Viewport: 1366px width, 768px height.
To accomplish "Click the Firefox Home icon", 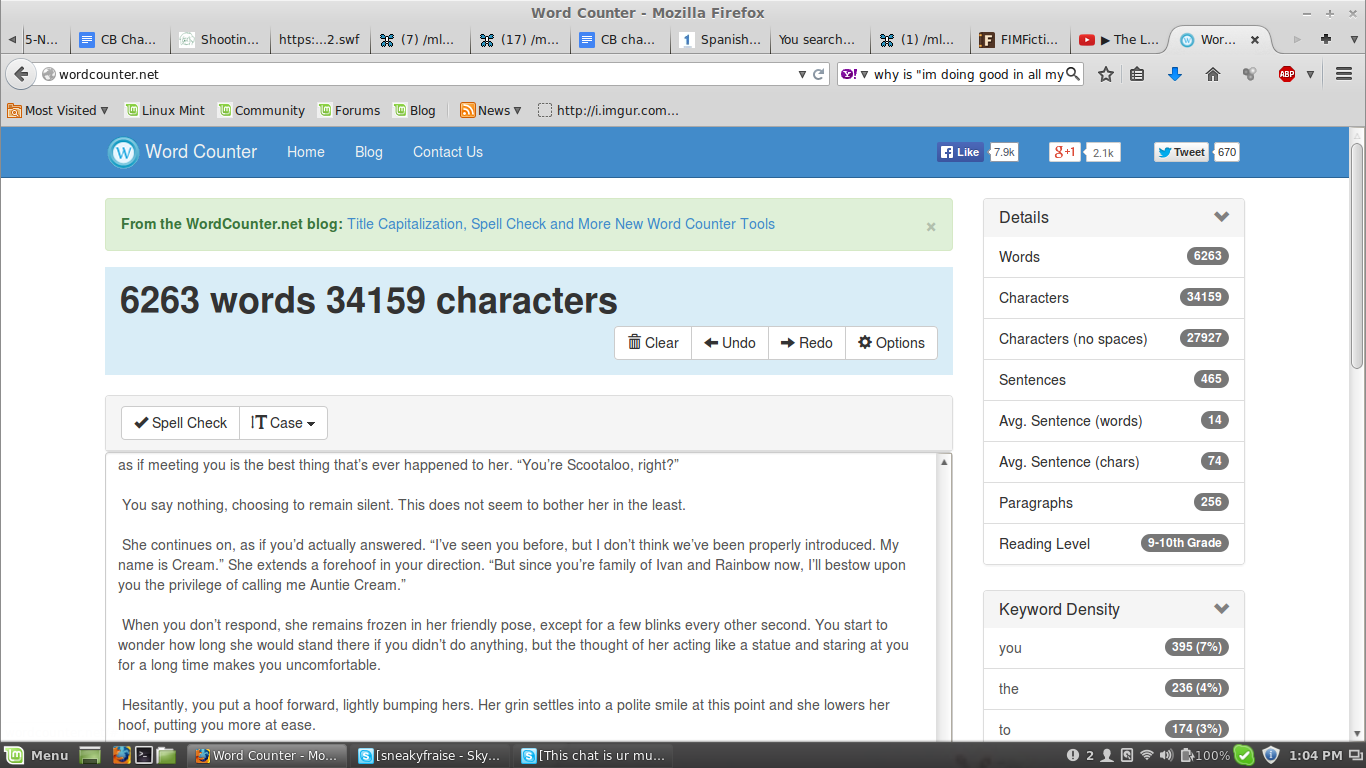I will pyautogui.click(x=1213, y=74).
